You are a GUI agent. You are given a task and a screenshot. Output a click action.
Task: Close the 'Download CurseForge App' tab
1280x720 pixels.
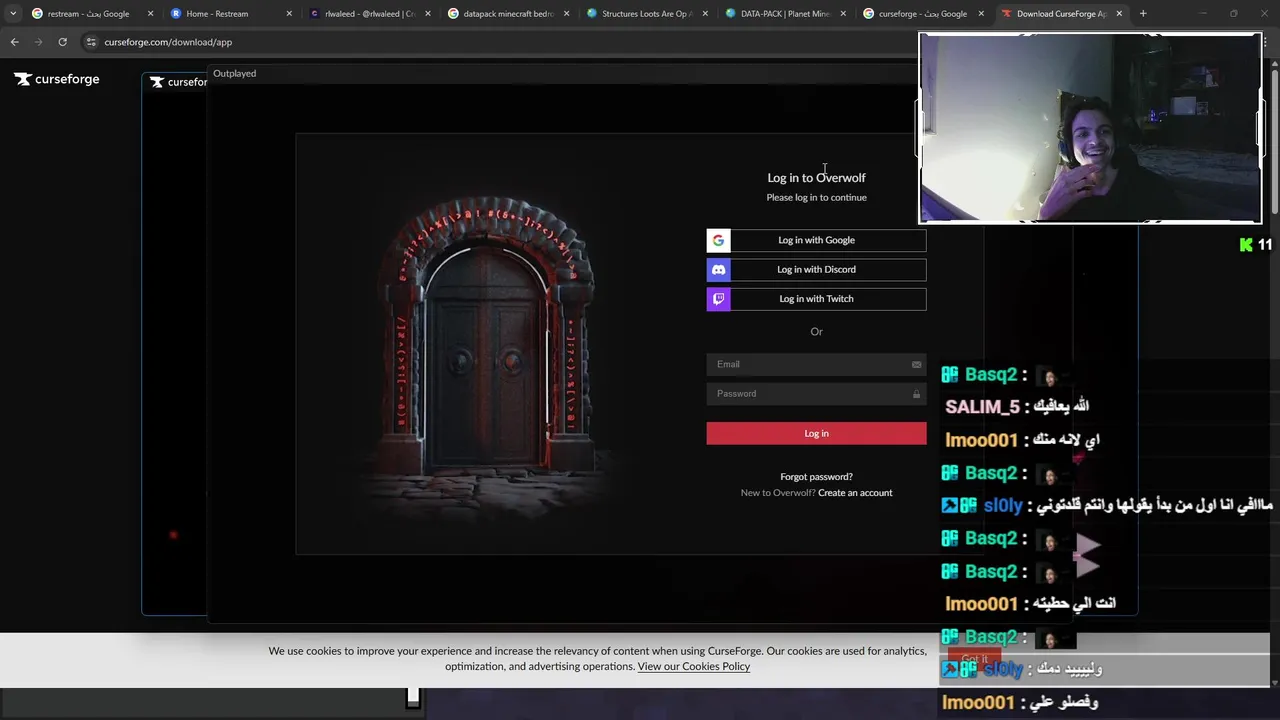(x=1119, y=14)
